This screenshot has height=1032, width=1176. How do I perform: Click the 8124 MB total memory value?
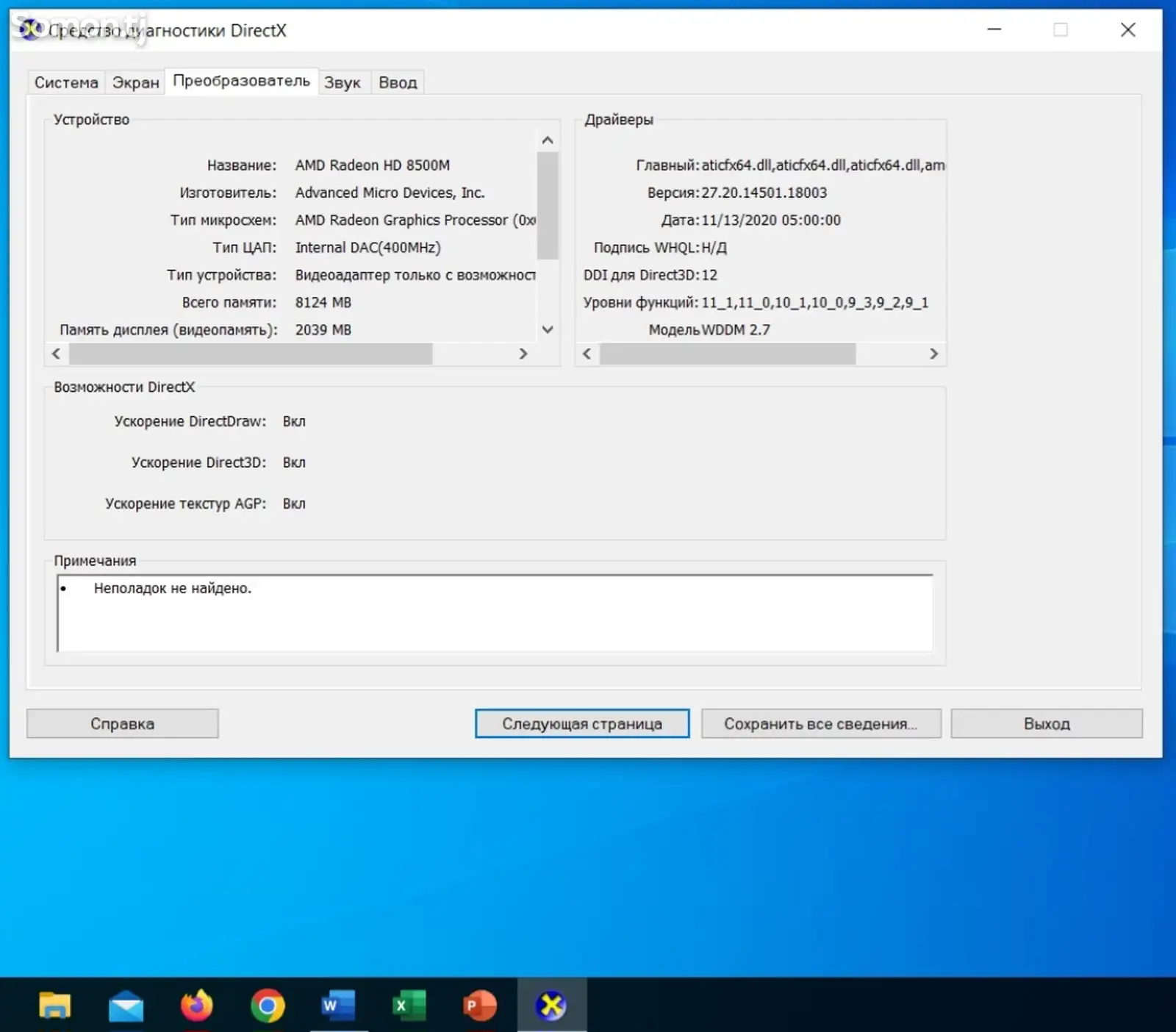(323, 302)
